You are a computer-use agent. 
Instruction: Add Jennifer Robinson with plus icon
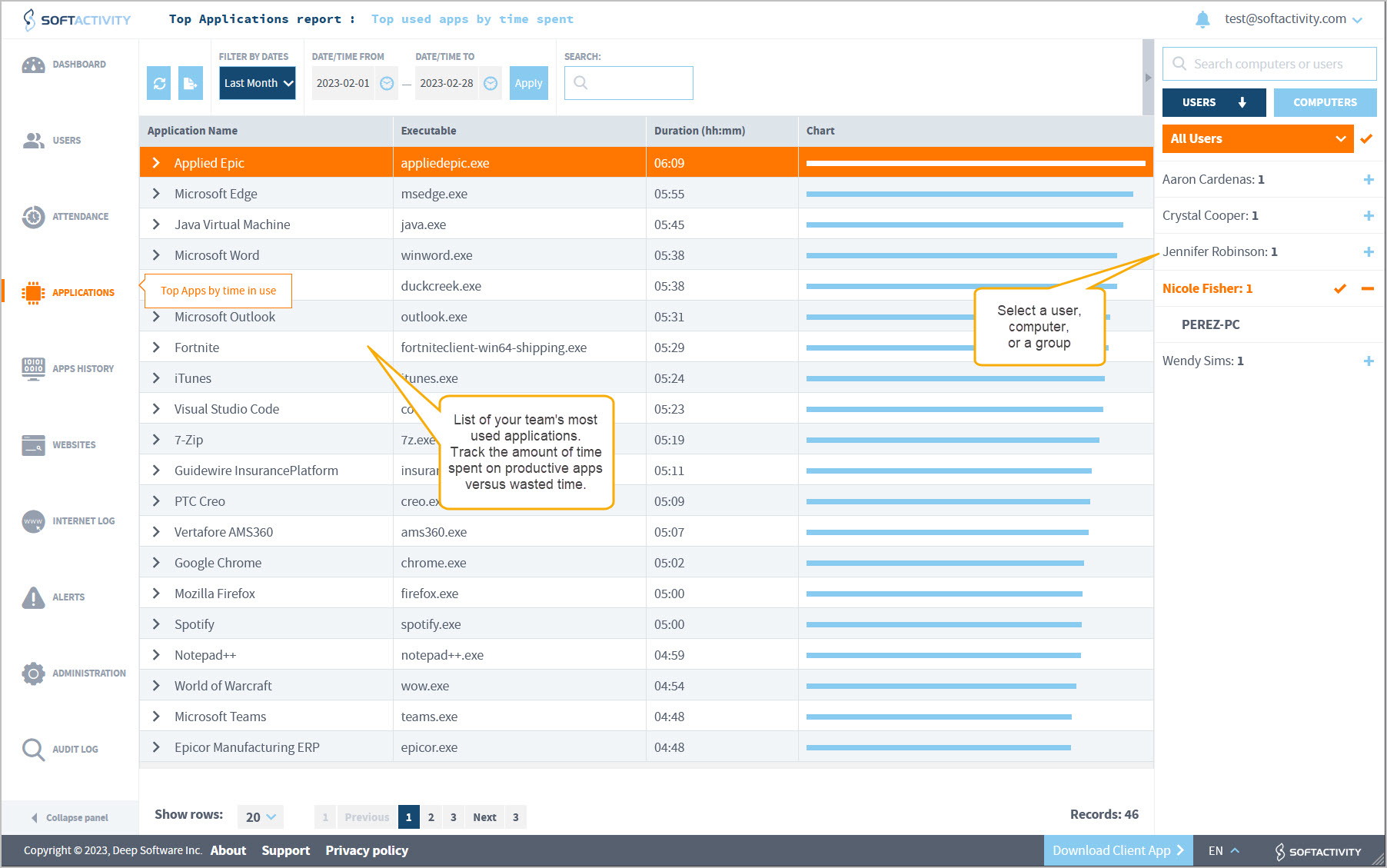[1369, 251]
